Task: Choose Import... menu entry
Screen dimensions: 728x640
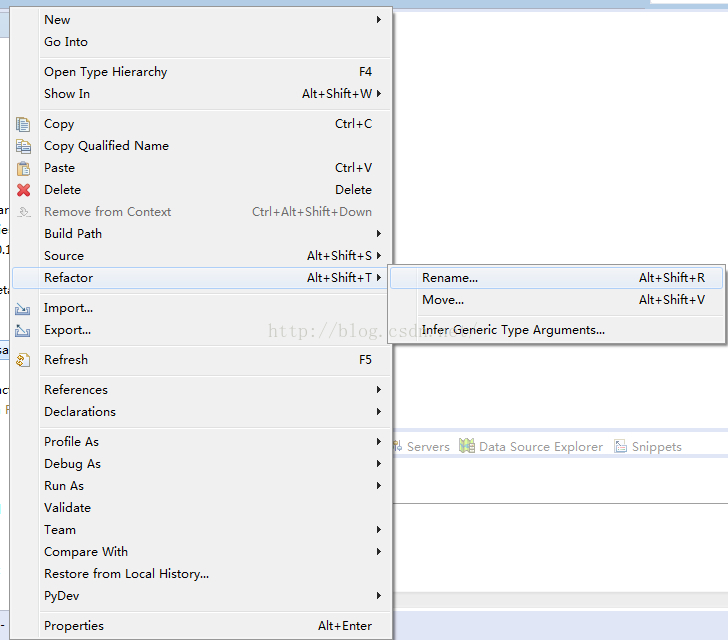Action: pos(202,308)
